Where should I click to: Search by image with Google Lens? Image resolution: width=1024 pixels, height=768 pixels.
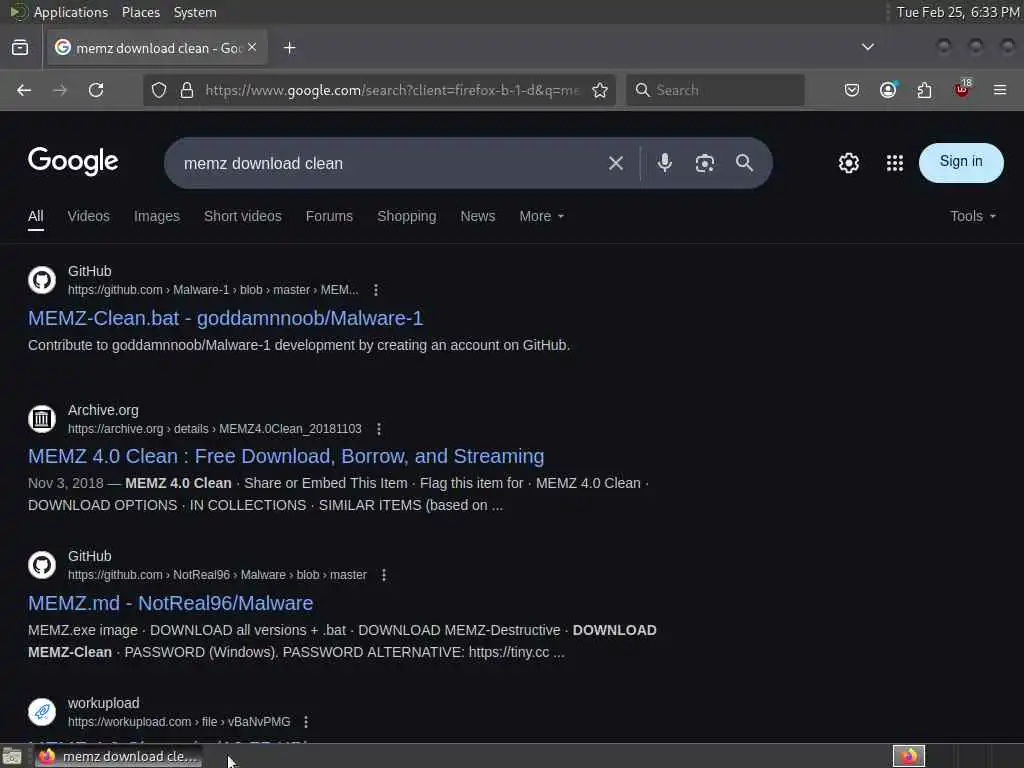704,163
